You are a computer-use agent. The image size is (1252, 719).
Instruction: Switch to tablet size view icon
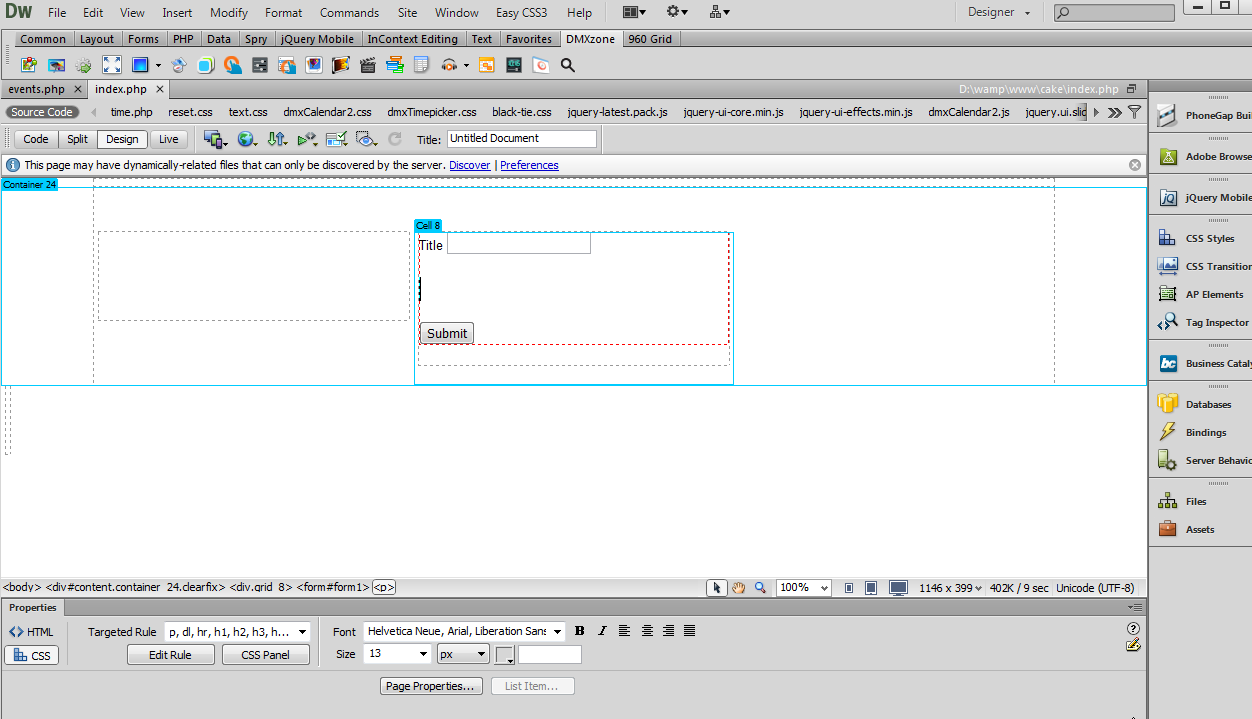(871, 588)
